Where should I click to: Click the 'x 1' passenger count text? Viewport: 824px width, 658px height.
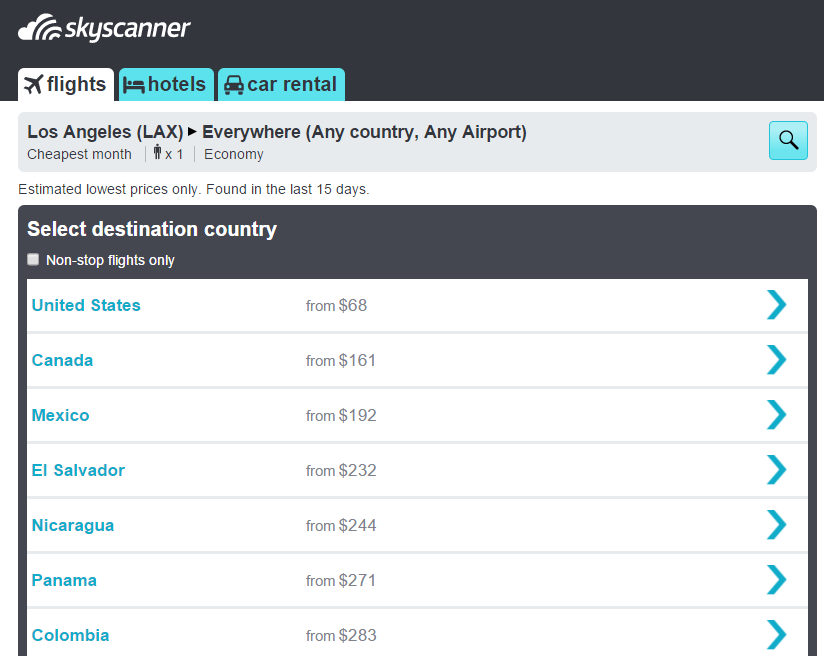tap(174, 155)
